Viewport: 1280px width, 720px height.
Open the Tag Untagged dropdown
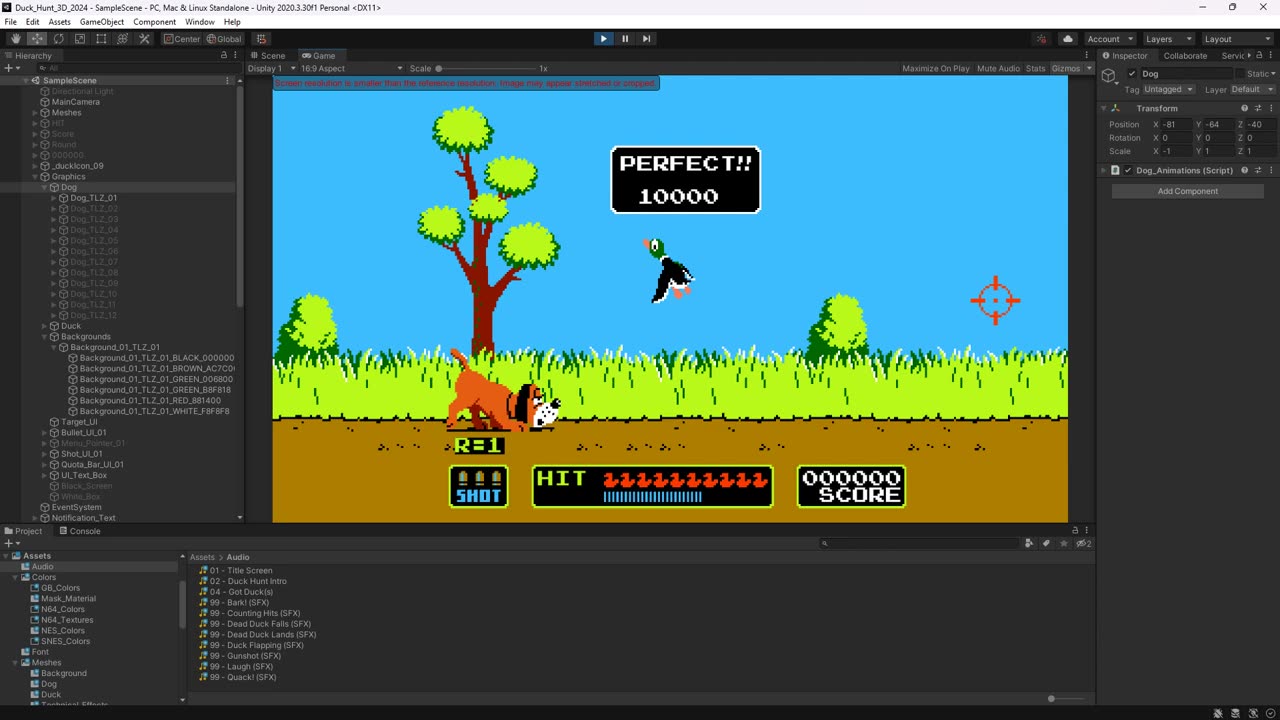[x=1169, y=90]
